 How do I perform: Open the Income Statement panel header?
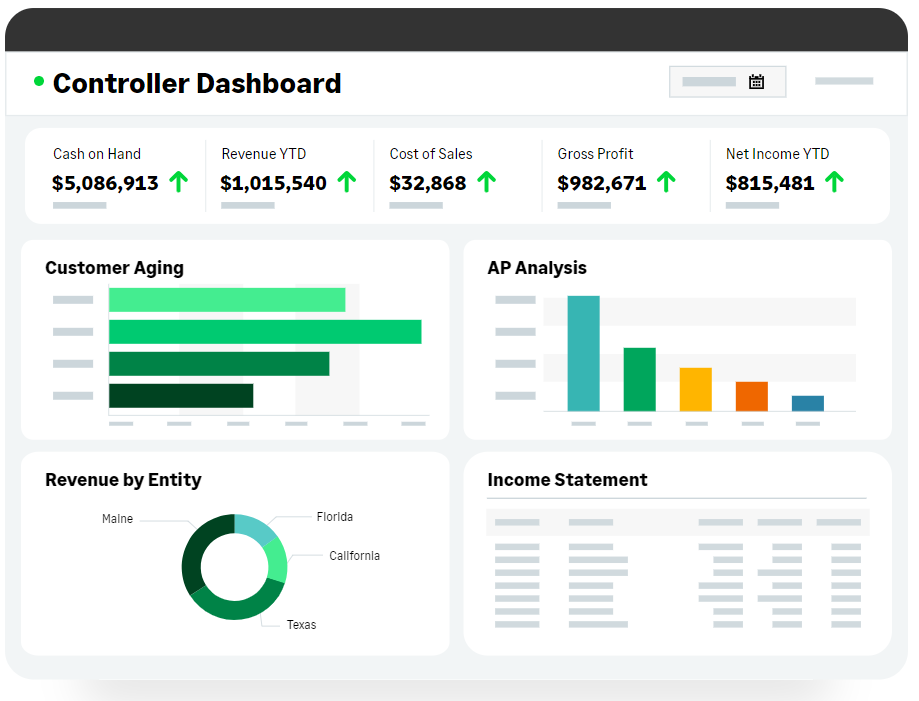click(x=566, y=480)
